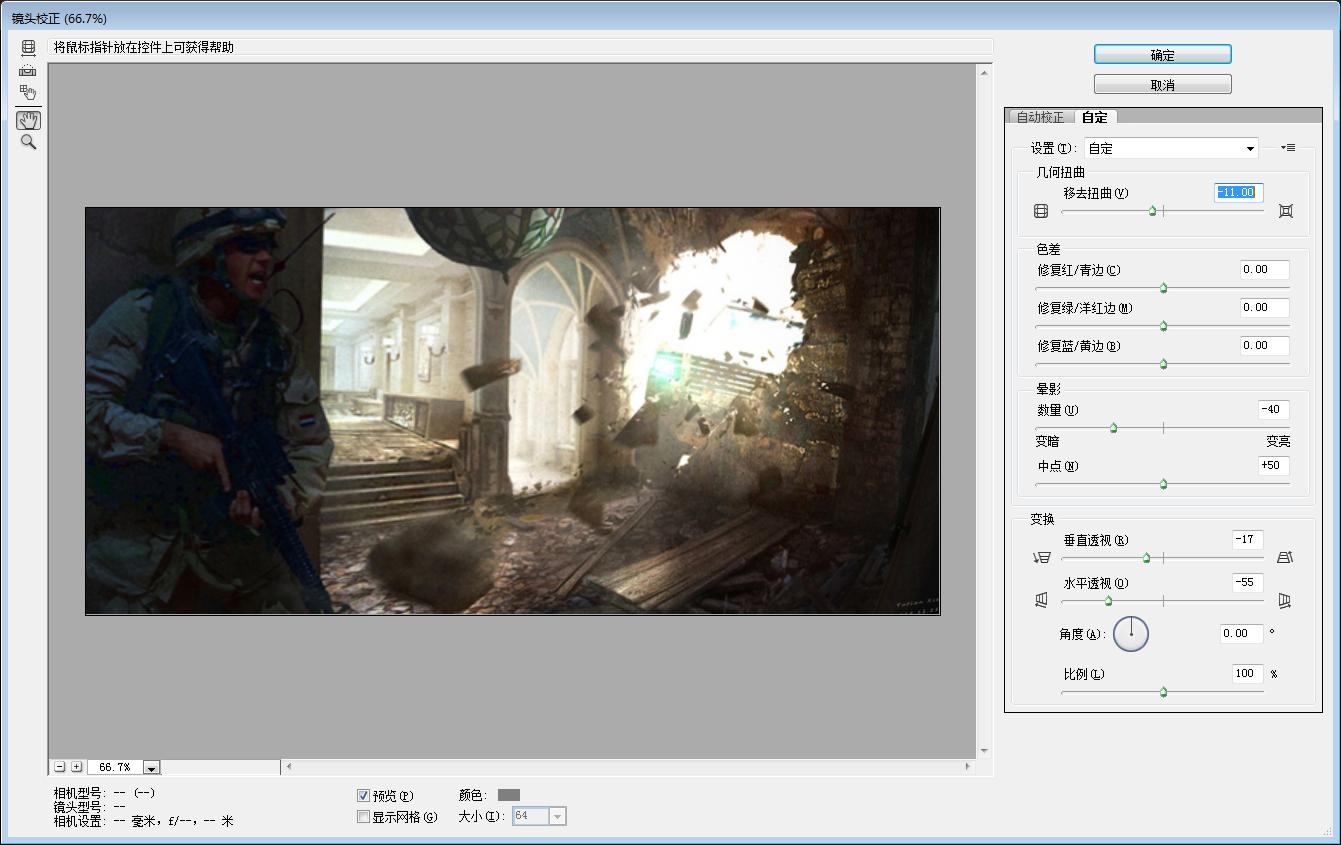Click the 变亮 lighten label
Viewport: 1341px width, 845px height.
pyautogui.click(x=1278, y=441)
